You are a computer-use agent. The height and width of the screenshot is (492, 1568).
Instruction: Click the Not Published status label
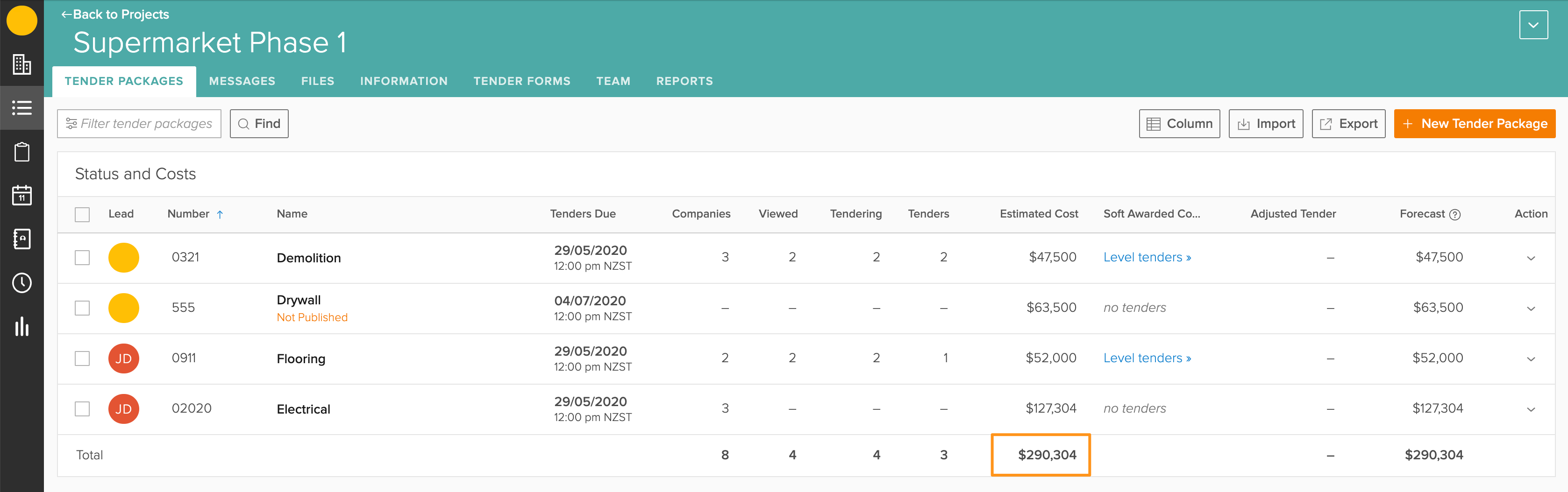(x=312, y=317)
